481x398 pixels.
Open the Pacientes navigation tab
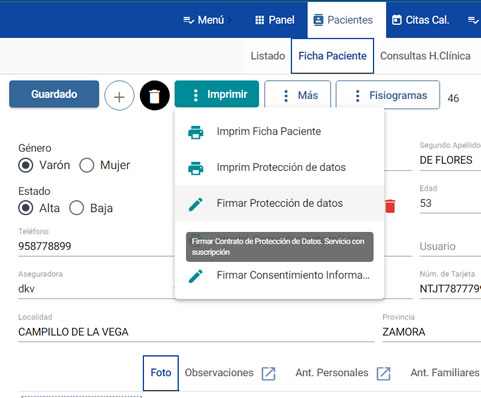[x=347, y=20]
